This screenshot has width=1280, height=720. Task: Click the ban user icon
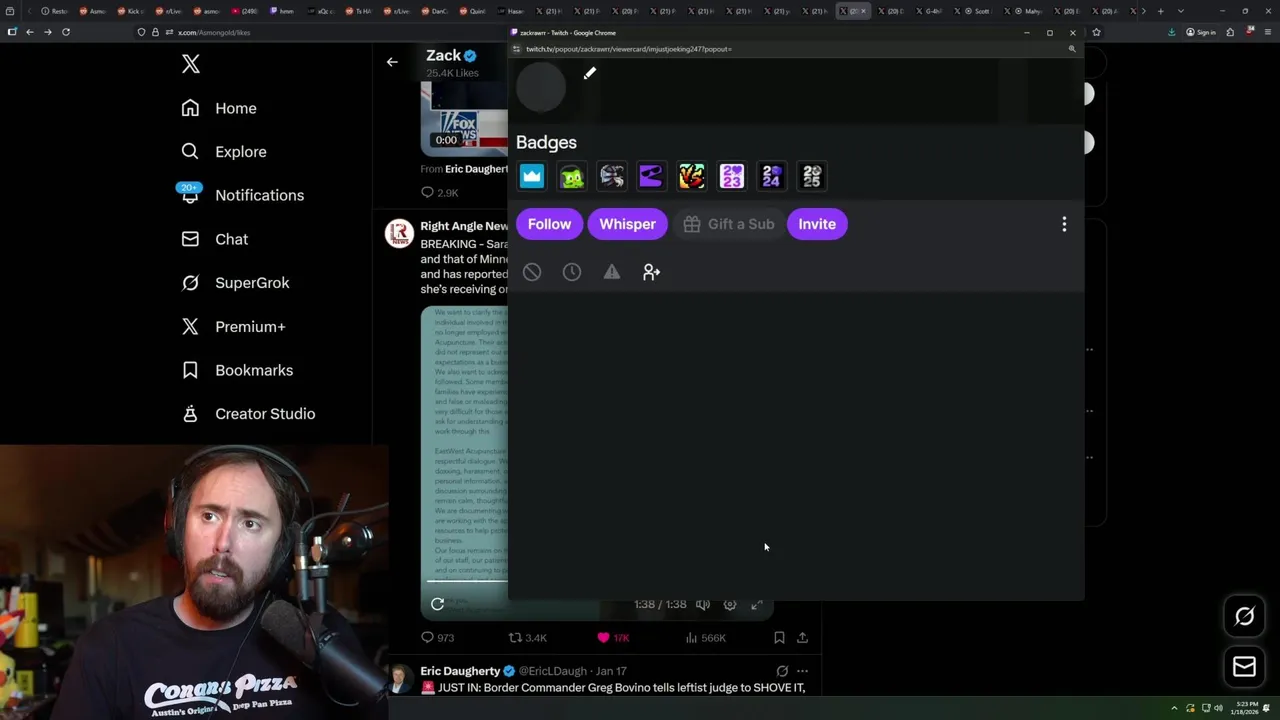click(x=532, y=272)
